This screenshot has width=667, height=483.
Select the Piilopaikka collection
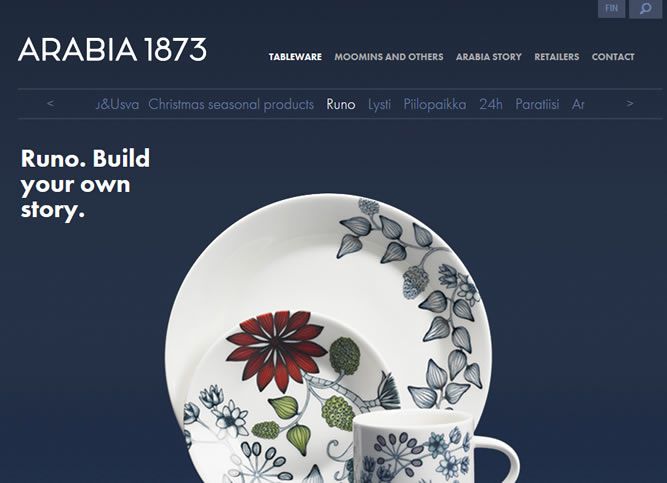click(435, 104)
